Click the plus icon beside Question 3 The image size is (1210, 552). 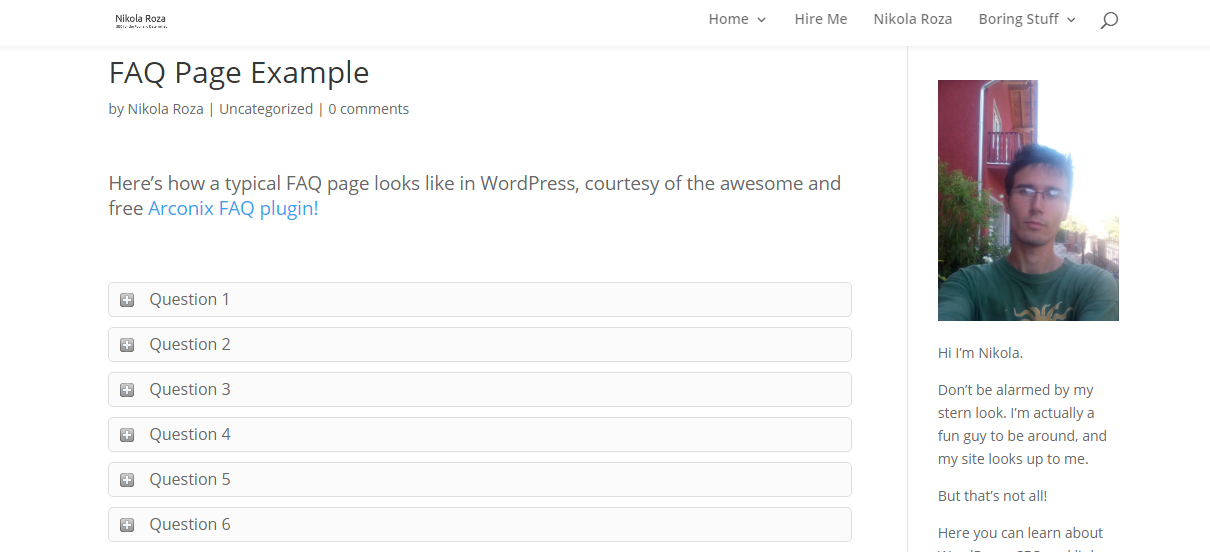point(127,390)
